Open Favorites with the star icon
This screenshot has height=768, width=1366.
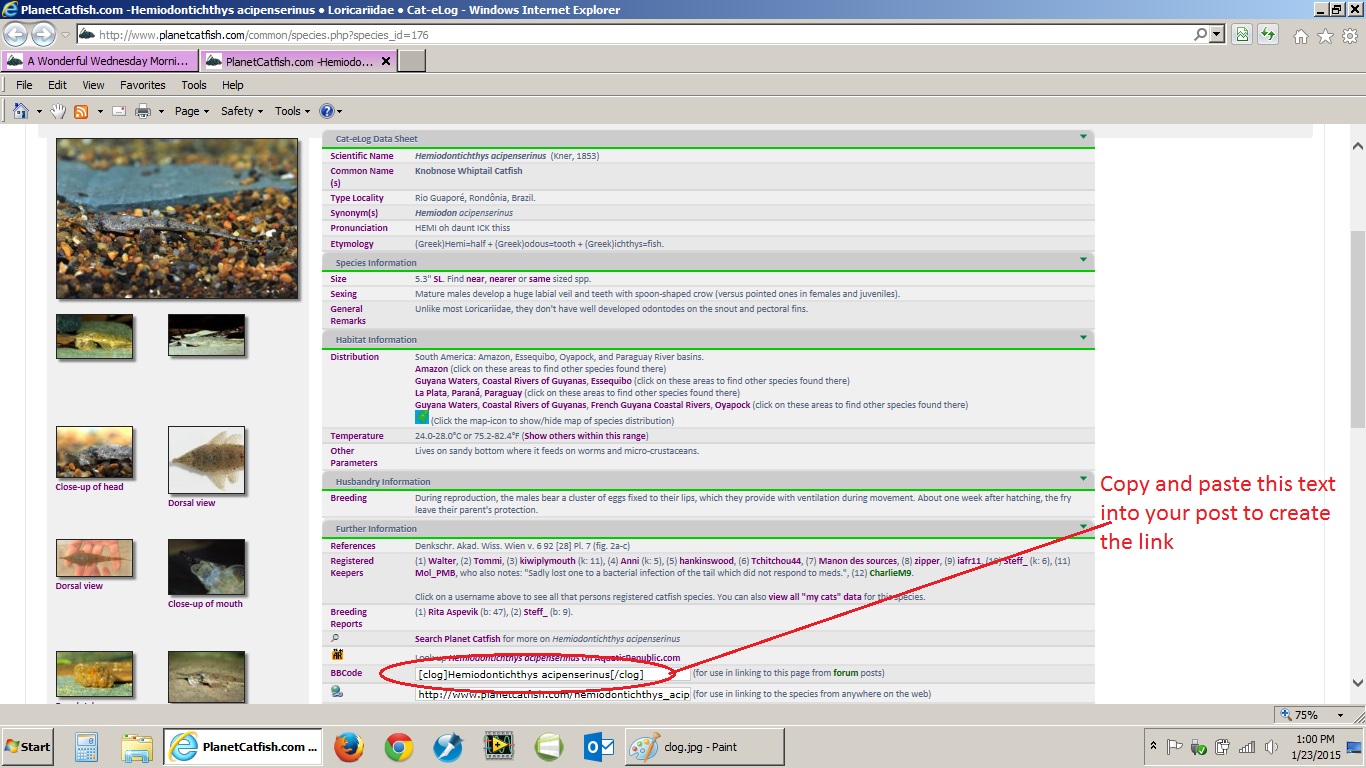(1326, 36)
